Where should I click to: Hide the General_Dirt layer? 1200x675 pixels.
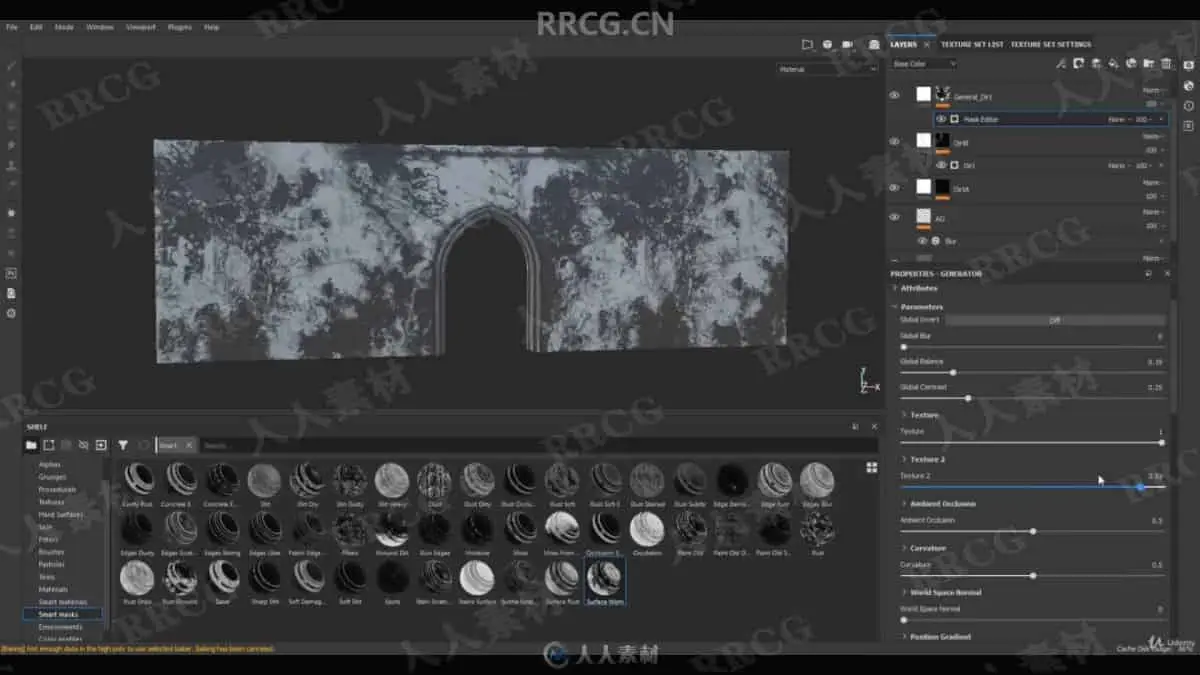click(894, 96)
